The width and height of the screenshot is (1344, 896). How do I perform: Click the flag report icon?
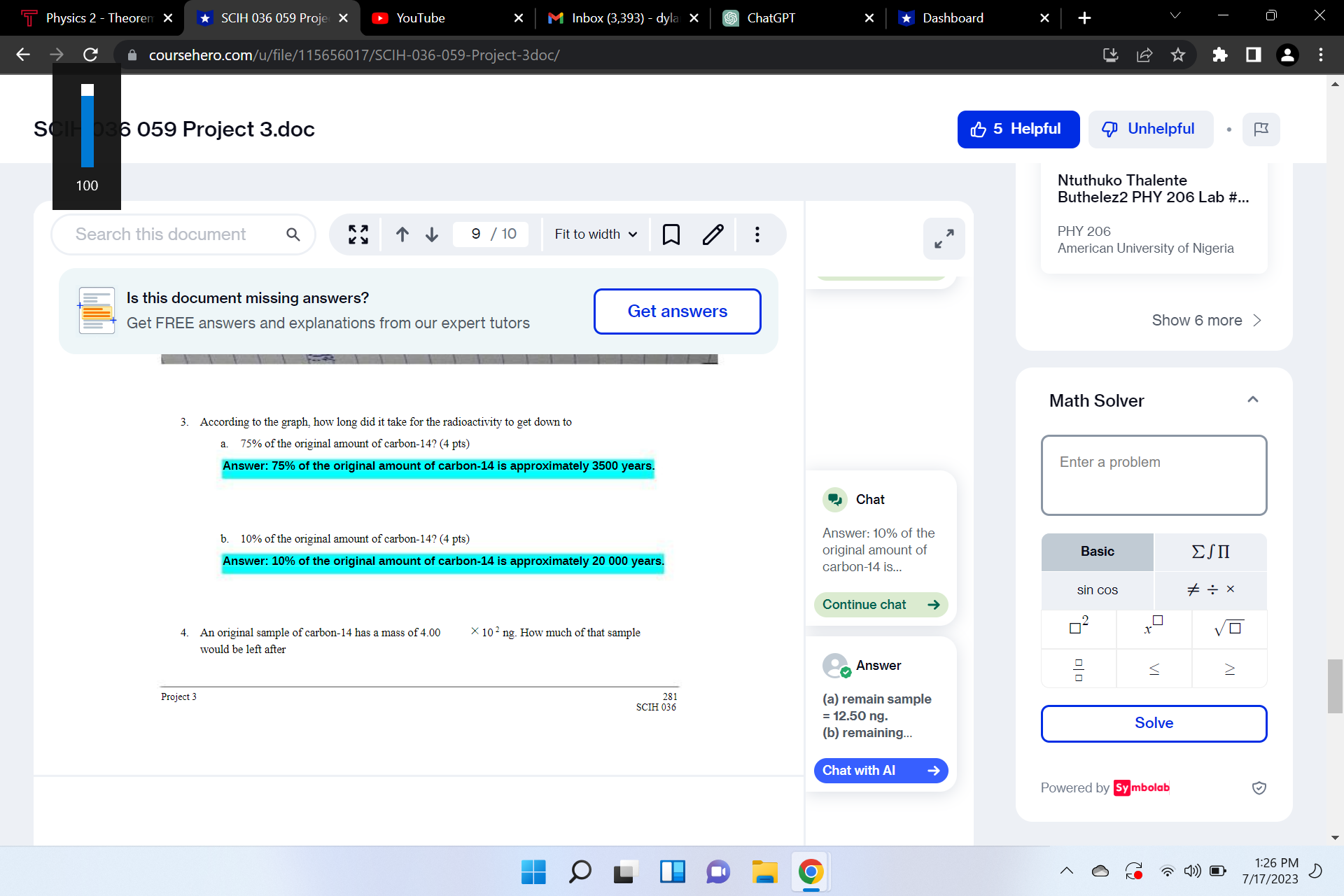1261,129
